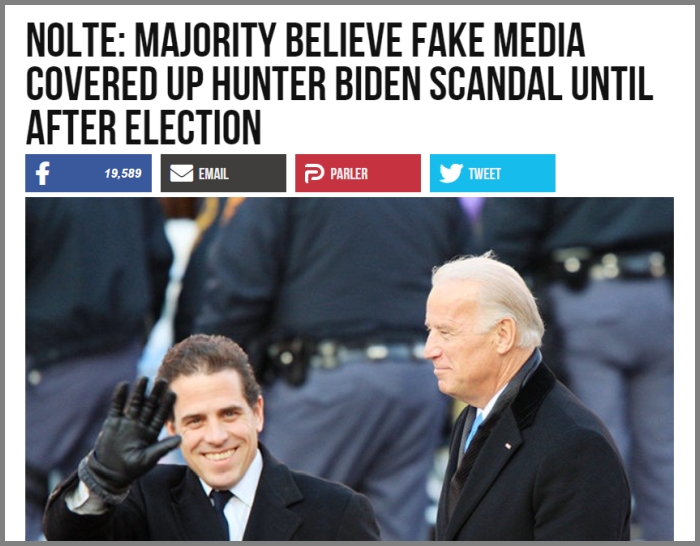Click the light blue Tweet share button

pyautogui.click(x=492, y=173)
